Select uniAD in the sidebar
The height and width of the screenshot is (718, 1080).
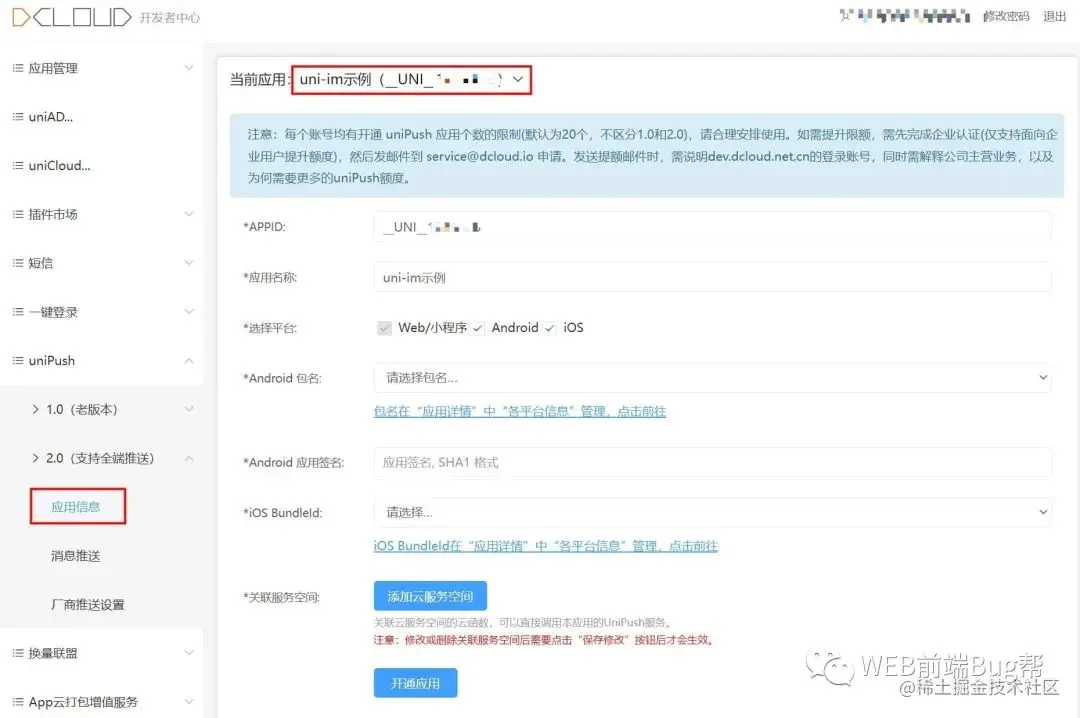click(x=50, y=116)
